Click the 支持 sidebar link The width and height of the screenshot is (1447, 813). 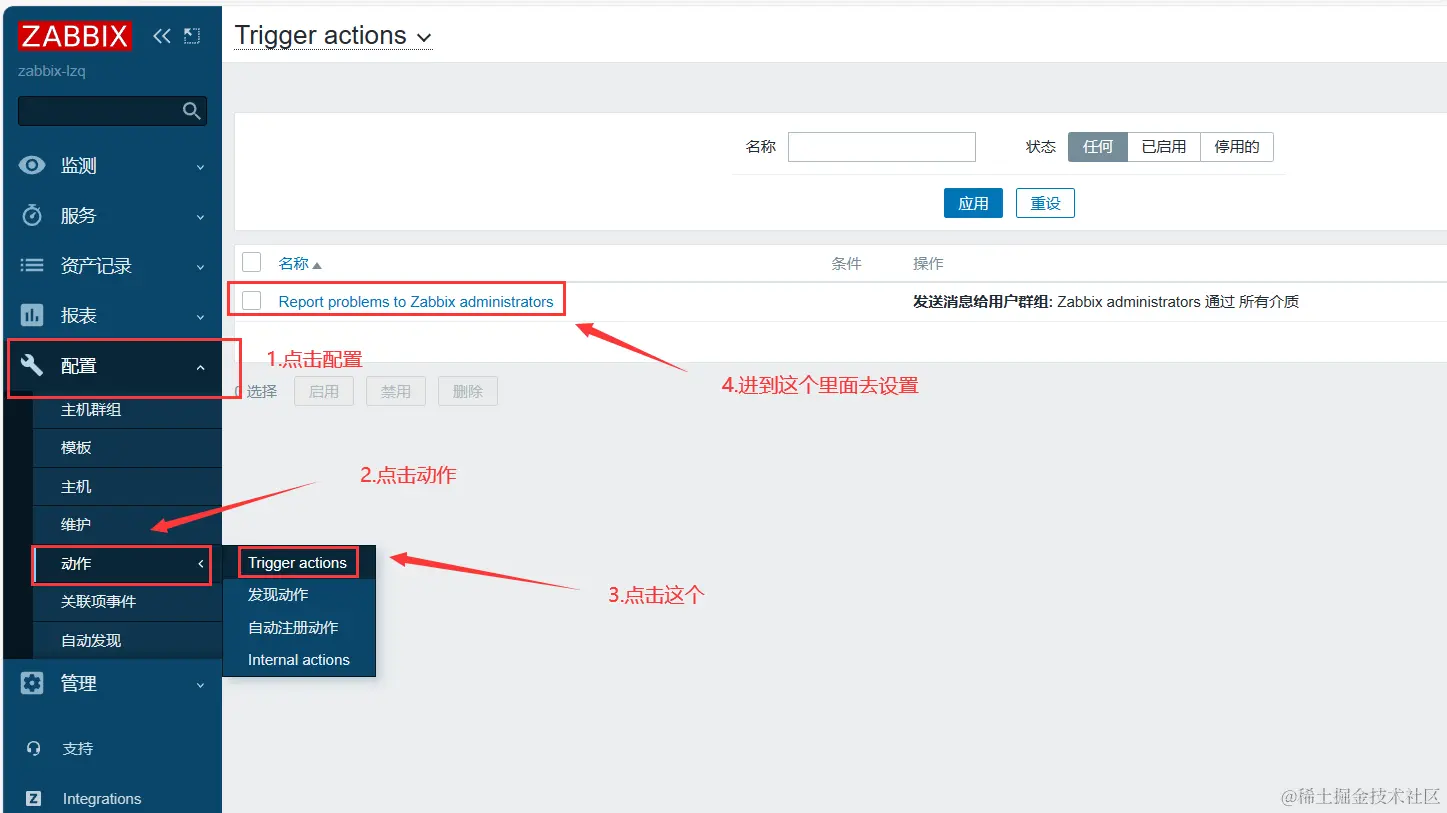coord(78,748)
